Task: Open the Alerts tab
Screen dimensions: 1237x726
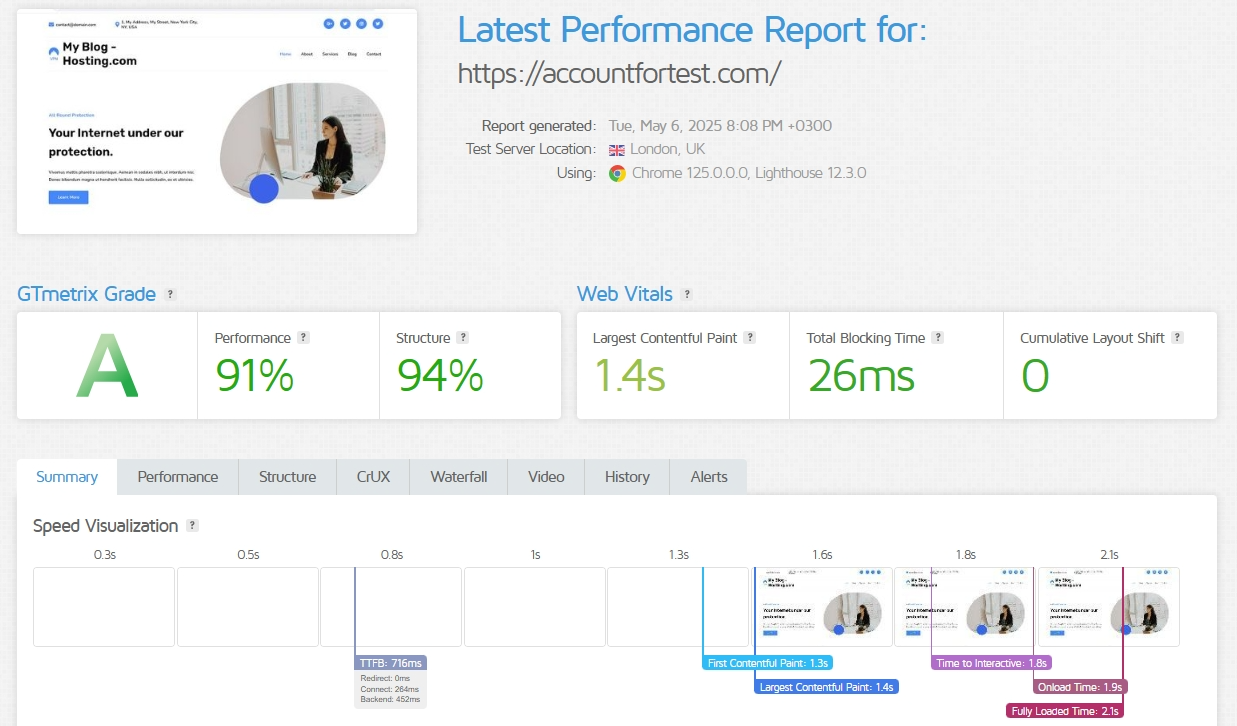Action: pyautogui.click(x=709, y=477)
